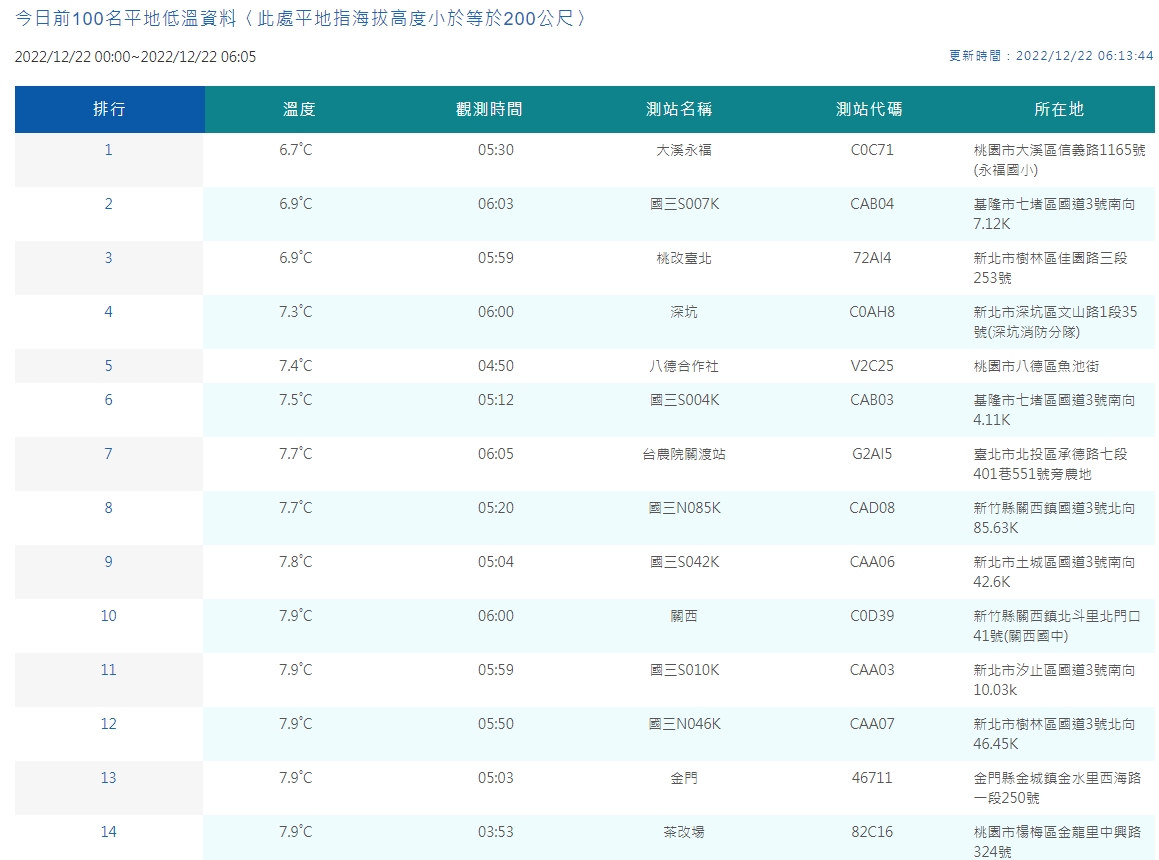Select station code C0AH8
1159x860 pixels.
point(872,312)
